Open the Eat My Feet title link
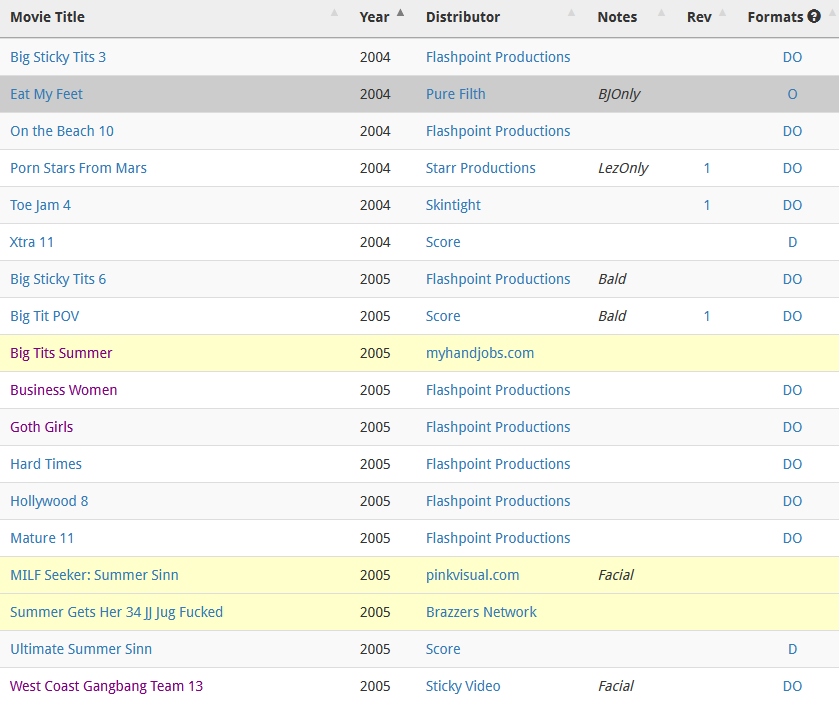 (47, 94)
